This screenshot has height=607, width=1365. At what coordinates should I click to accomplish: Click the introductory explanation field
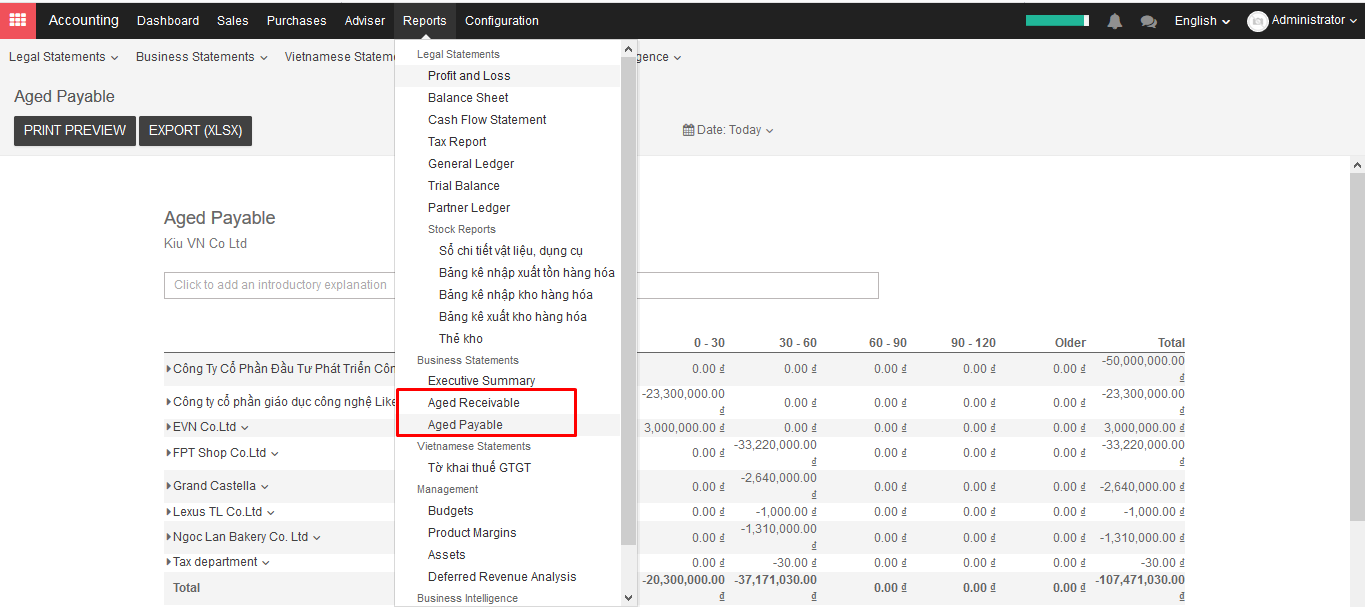521,285
